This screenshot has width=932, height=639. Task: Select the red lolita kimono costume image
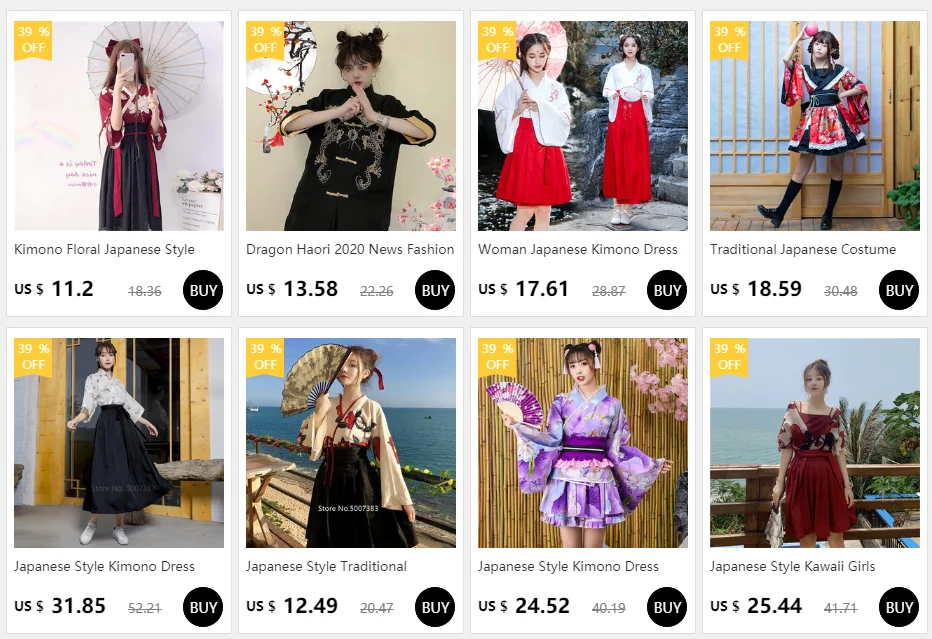pyautogui.click(x=814, y=126)
